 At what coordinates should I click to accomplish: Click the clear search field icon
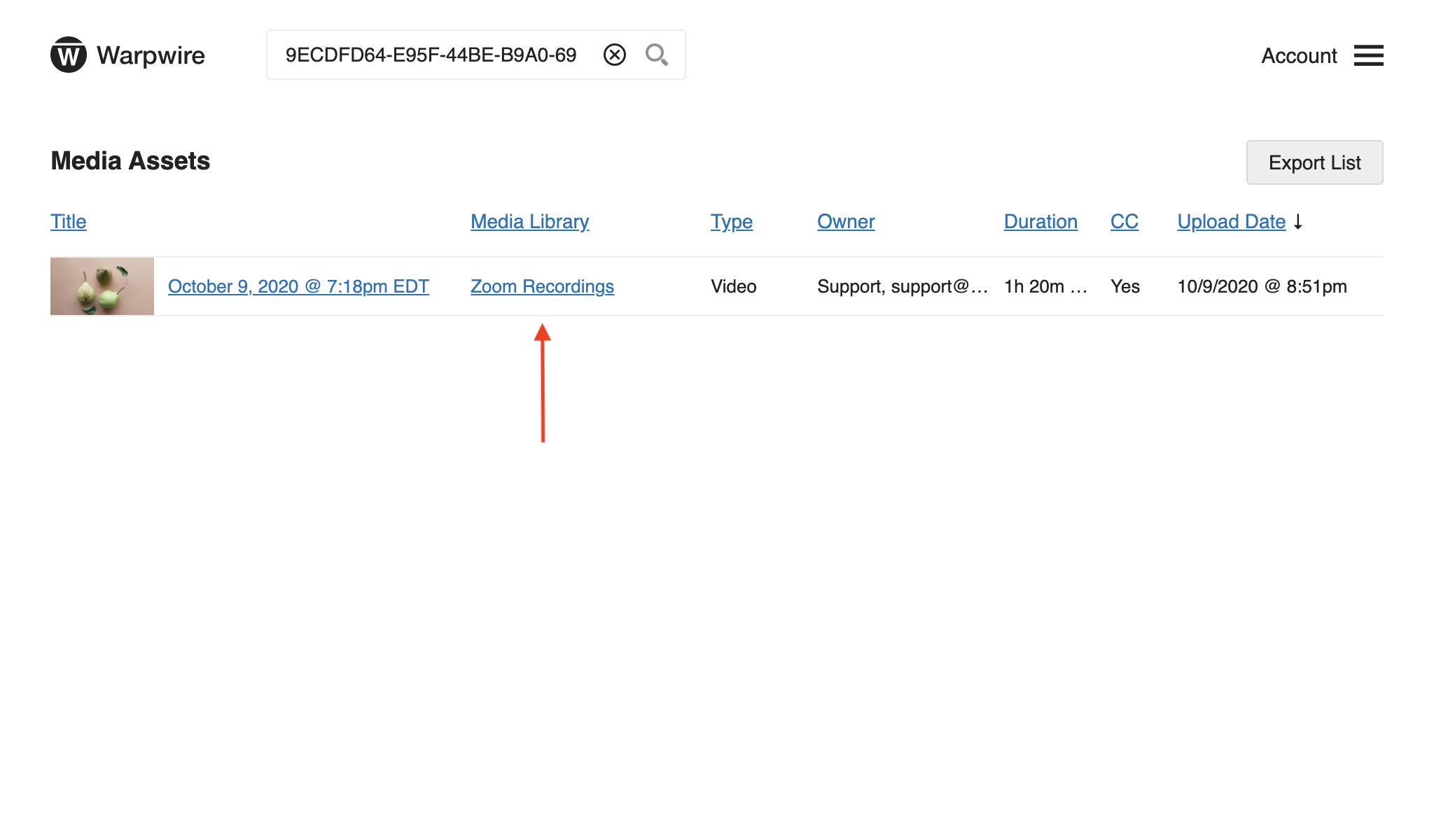pos(615,55)
